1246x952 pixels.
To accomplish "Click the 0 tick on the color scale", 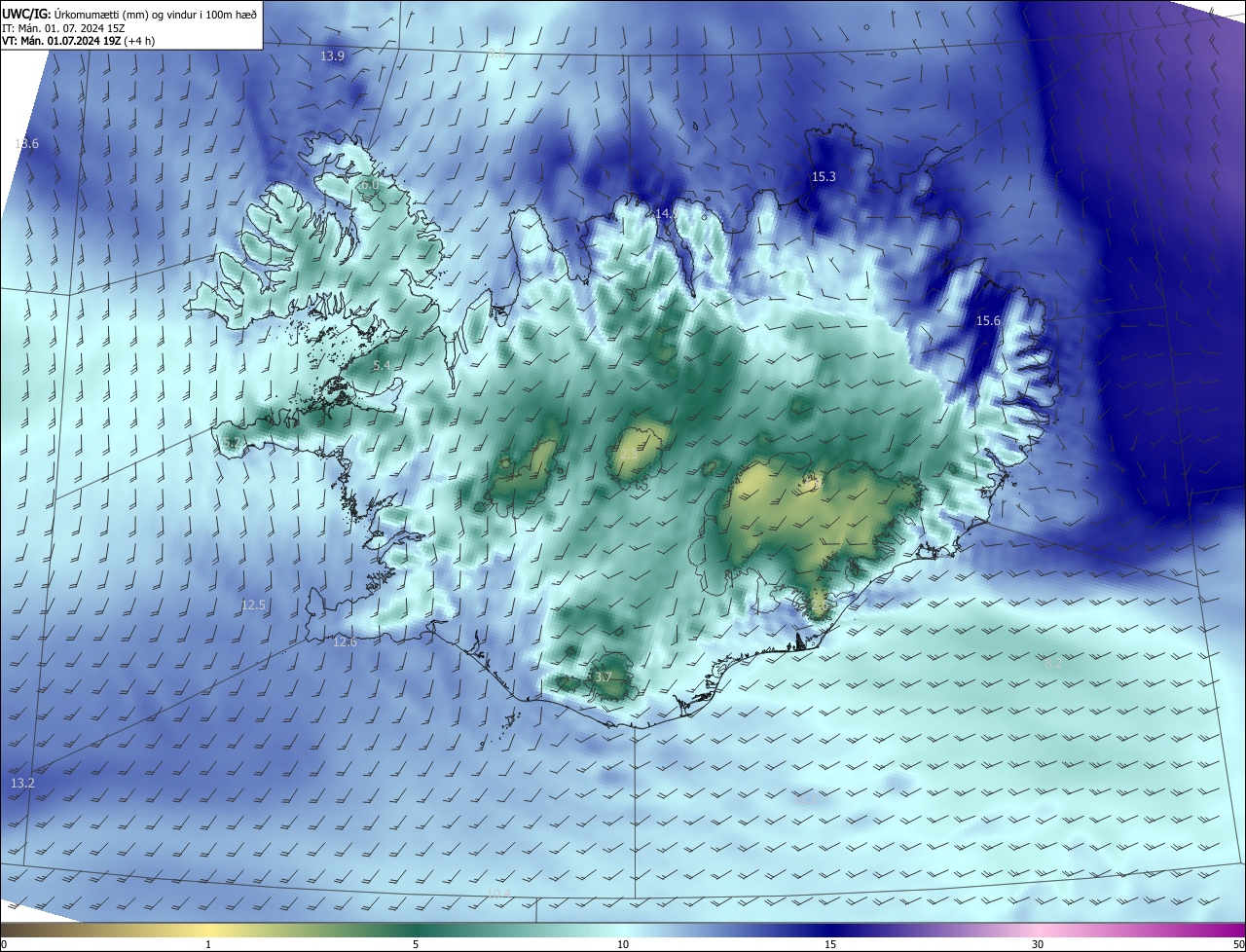I will pyautogui.click(x=4, y=944).
